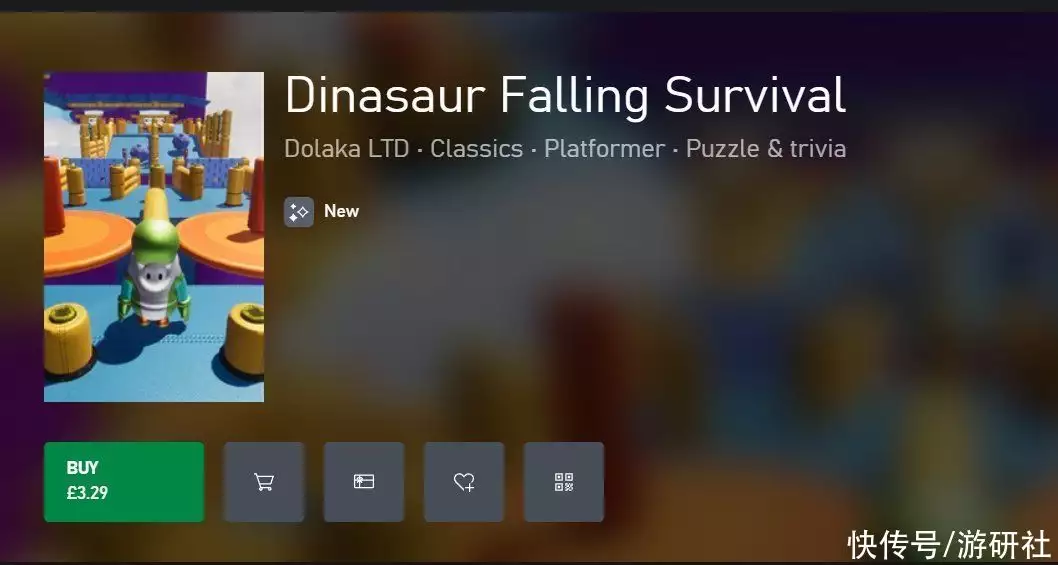Open the Dolaka LTD publisher page

pyautogui.click(x=347, y=149)
